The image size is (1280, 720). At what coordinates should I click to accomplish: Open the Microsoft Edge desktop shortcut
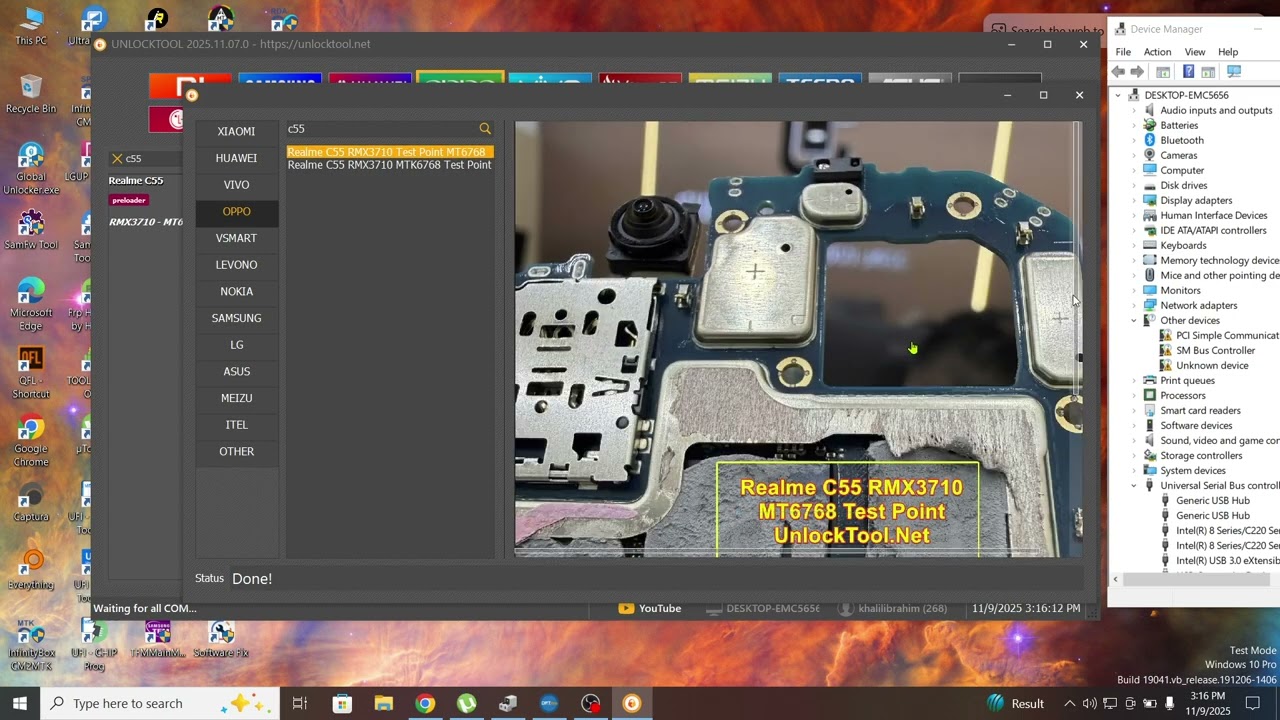point(31,304)
